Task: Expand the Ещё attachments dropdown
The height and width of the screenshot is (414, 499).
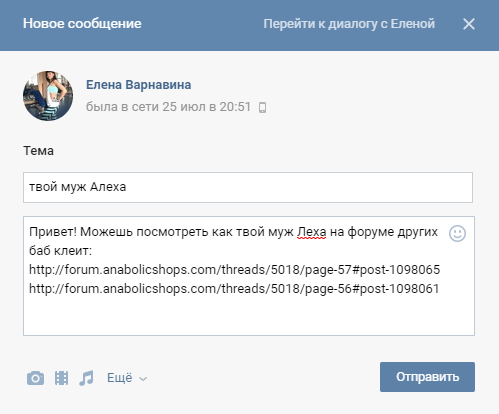Action: [127, 378]
